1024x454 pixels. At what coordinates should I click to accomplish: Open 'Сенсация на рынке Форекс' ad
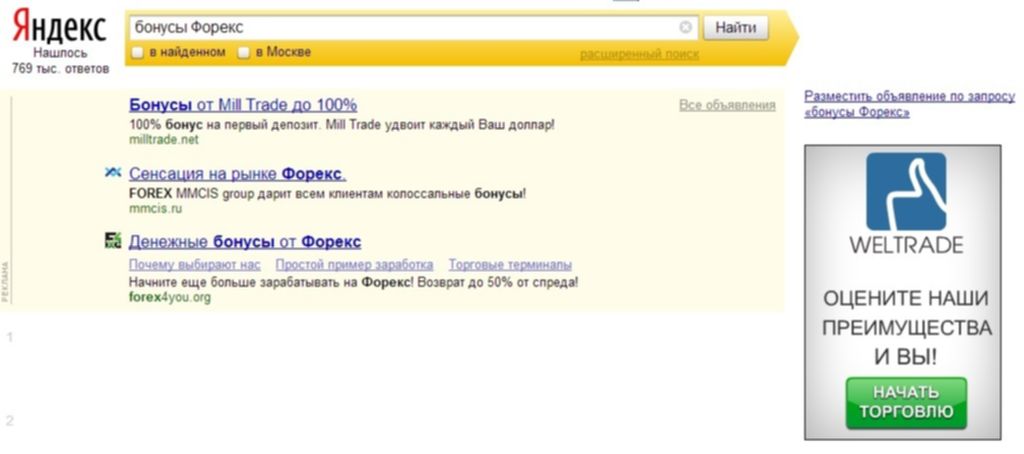point(238,174)
